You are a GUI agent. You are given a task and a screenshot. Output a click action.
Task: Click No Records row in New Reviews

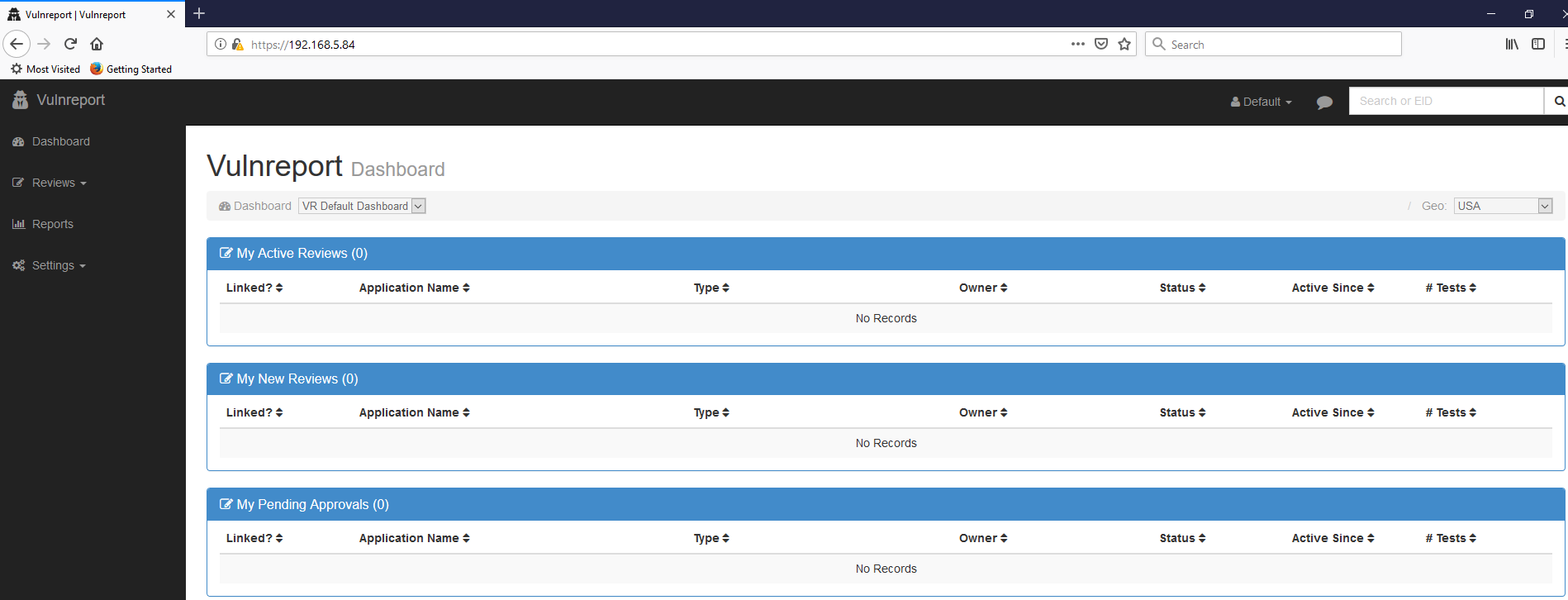886,443
